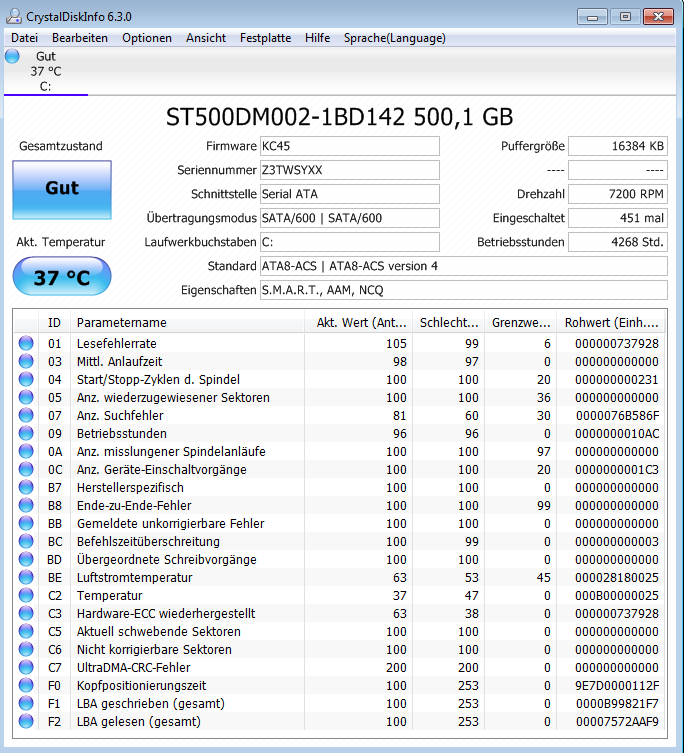
Task: Click status orb for Hardware-ECC wiederhergestellt row
Action: pos(26,613)
